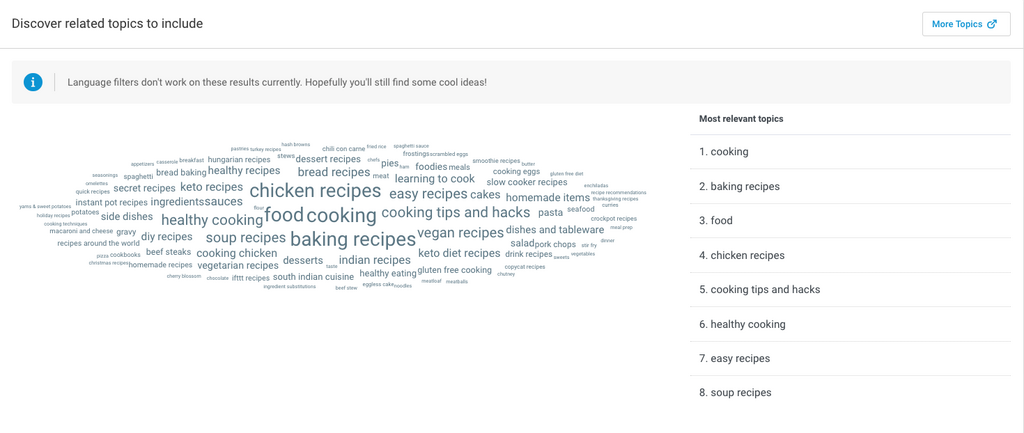Pick 'chicken recipes' in the topics list
The width and height of the screenshot is (1024, 433).
click(x=748, y=255)
